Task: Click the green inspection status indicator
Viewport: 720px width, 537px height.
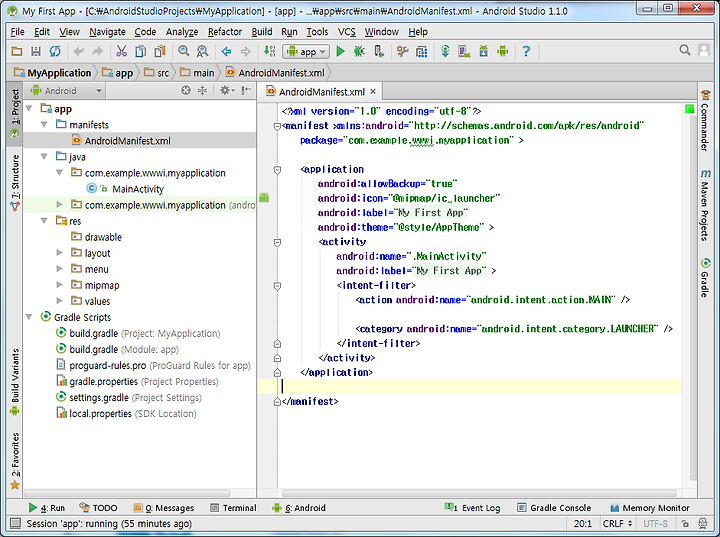Action: 689,109
